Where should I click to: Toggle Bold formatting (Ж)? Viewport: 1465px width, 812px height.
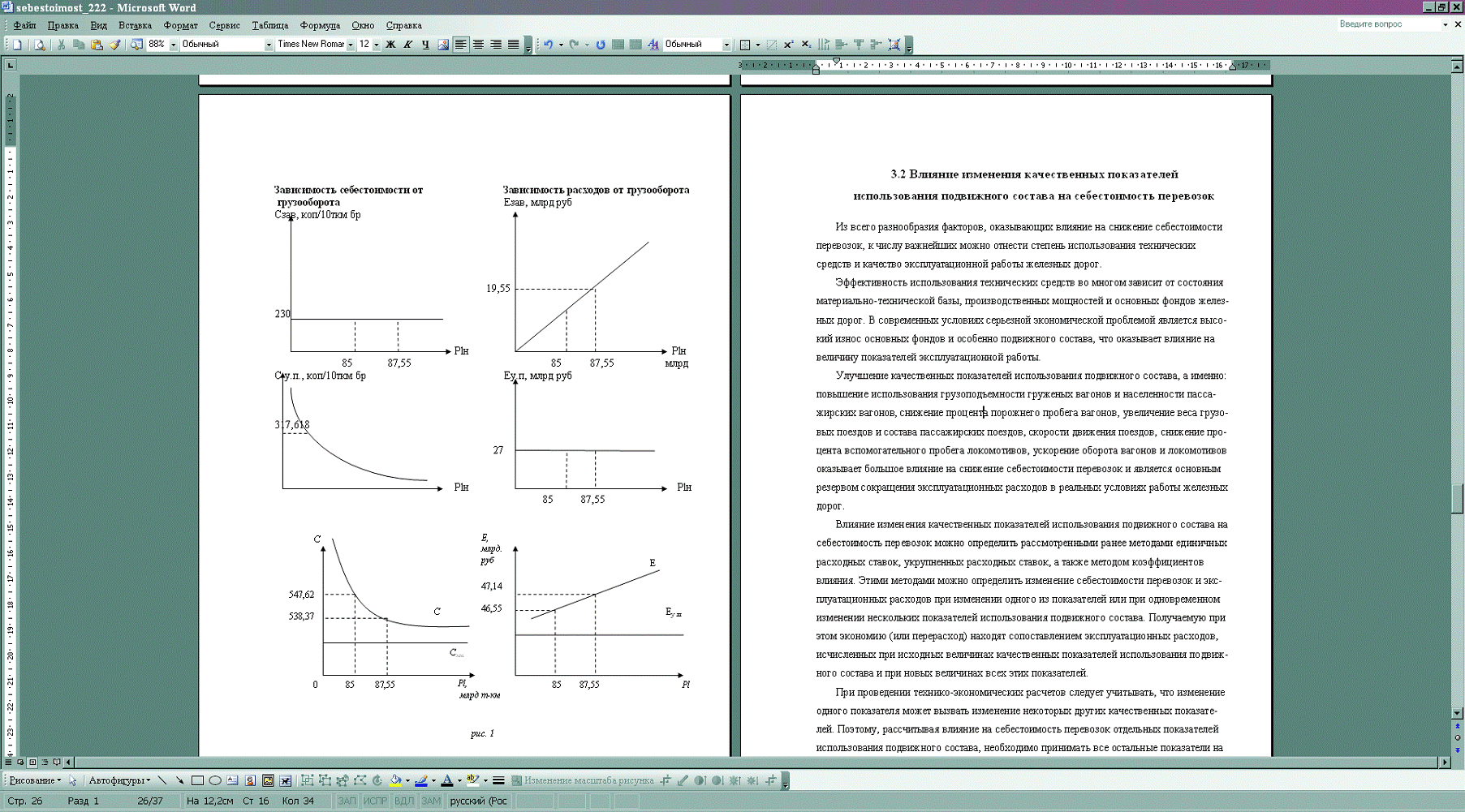point(390,45)
